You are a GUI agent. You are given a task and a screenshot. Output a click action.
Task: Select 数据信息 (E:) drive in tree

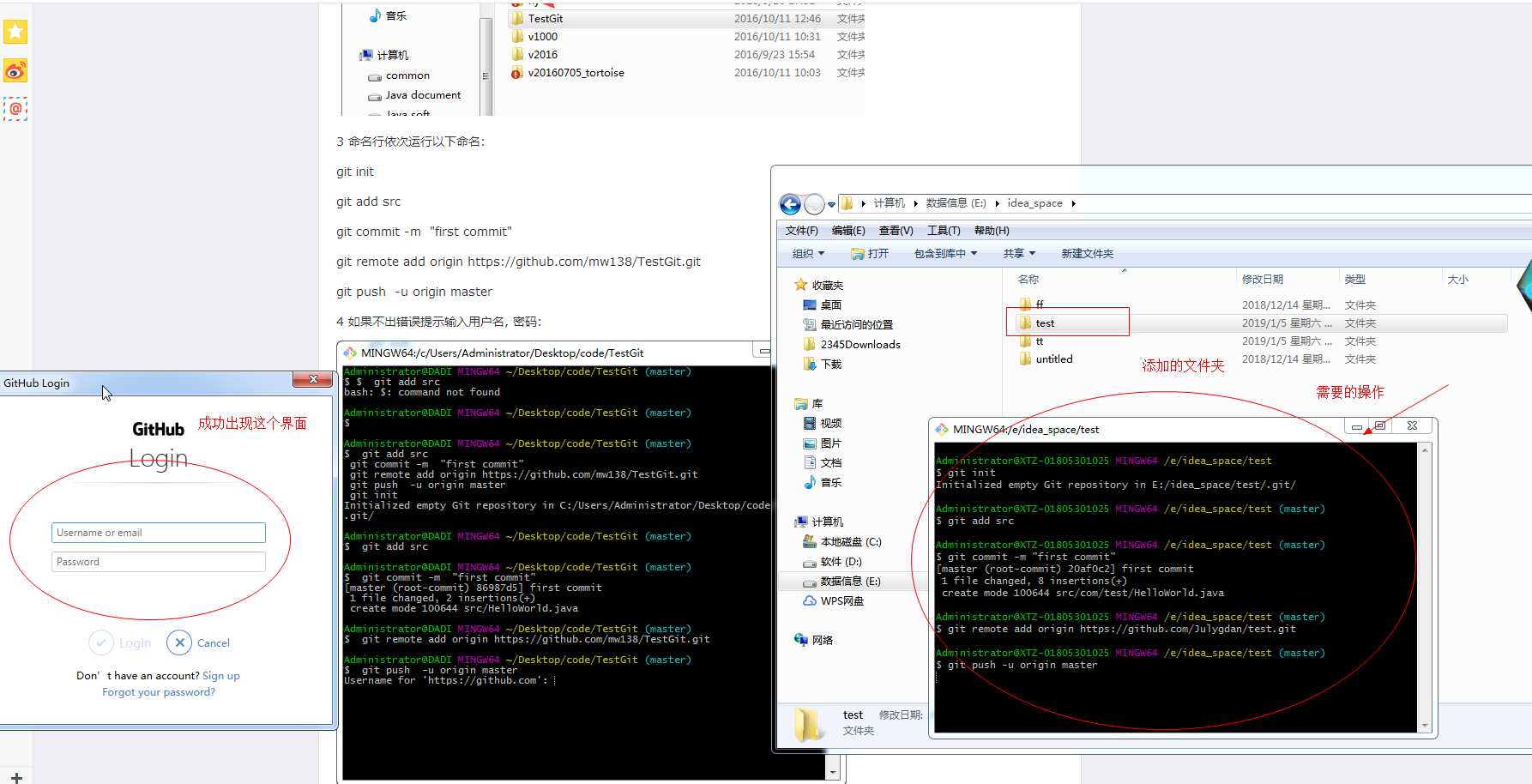[842, 581]
